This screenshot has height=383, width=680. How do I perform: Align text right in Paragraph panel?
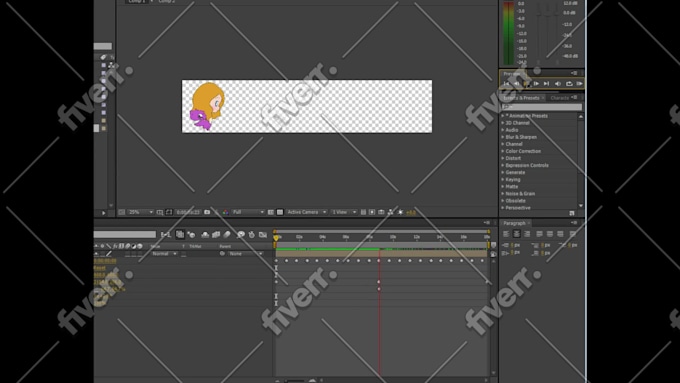pos(527,234)
